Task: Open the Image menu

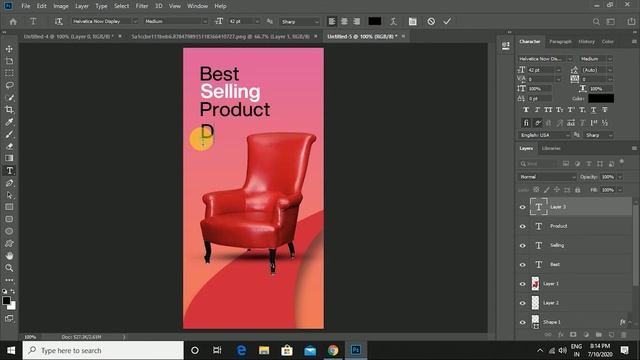Action: (61, 6)
